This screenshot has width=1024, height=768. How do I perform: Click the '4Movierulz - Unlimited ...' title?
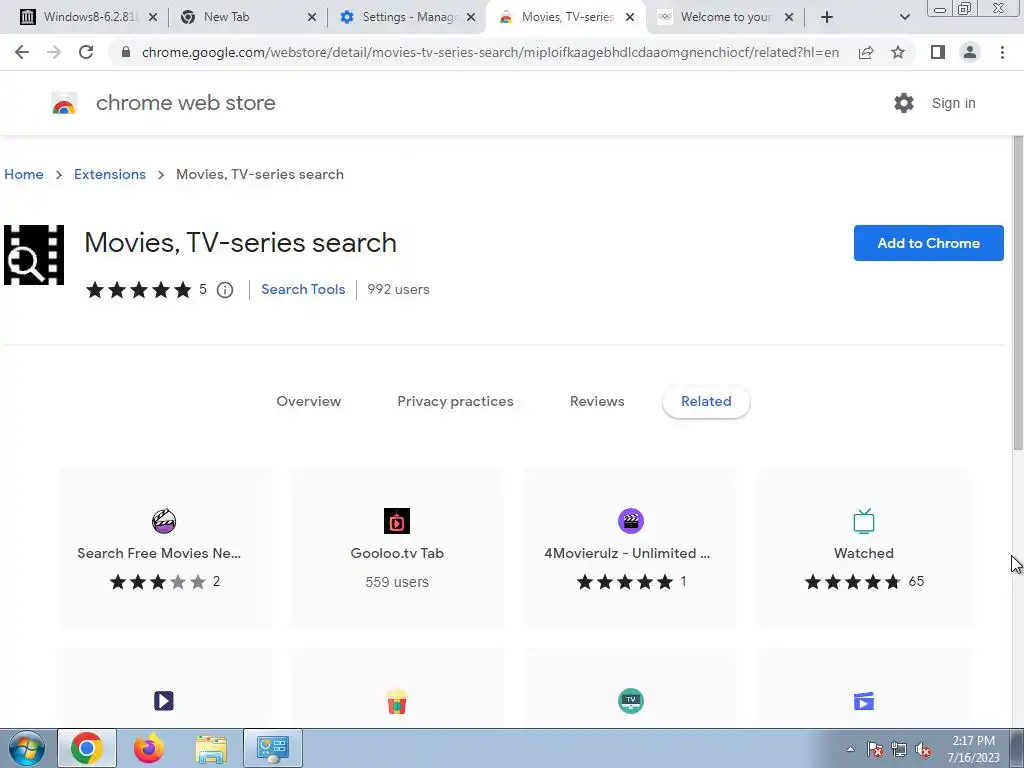tap(627, 553)
